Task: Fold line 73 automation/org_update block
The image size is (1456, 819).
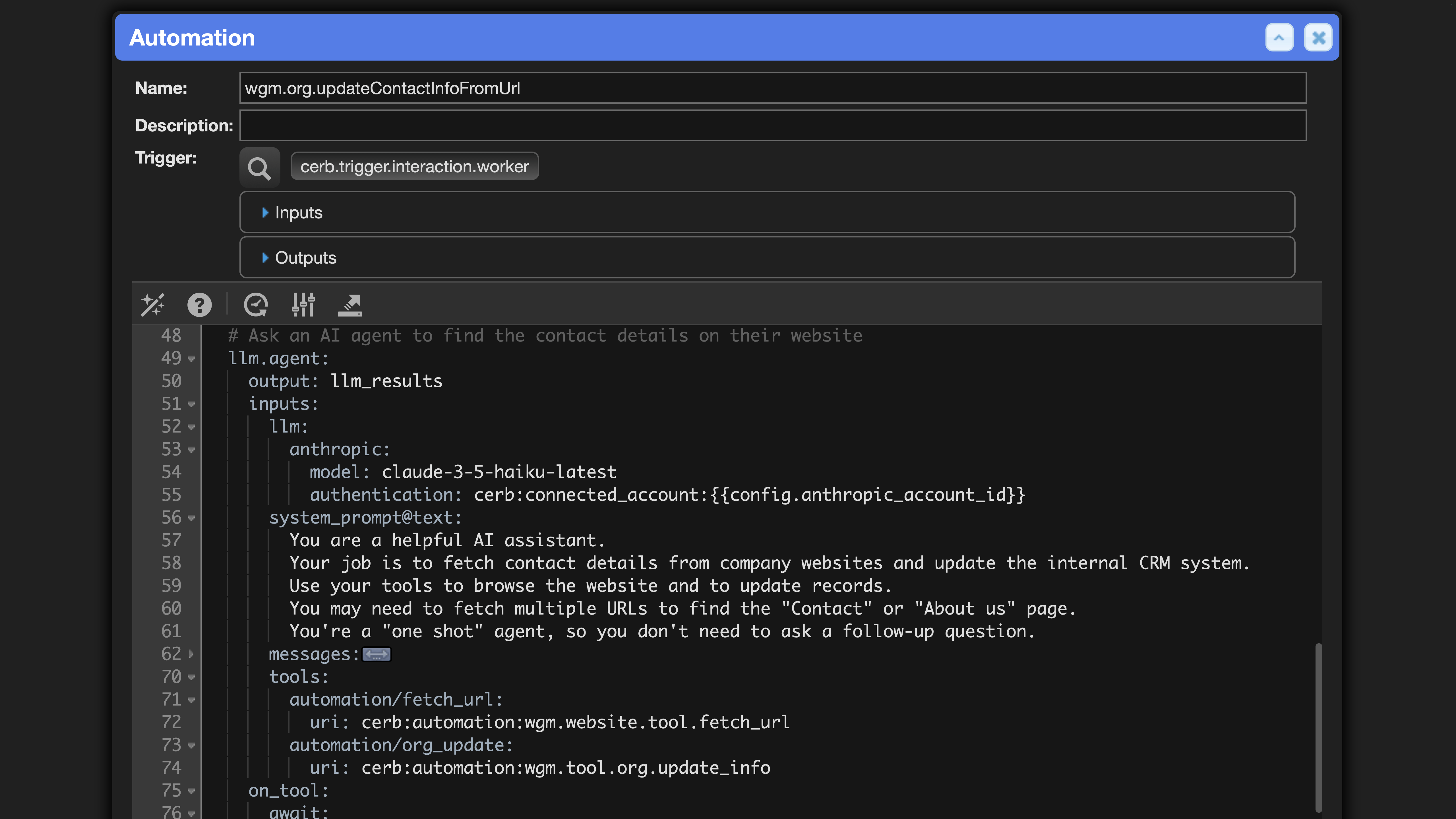Action: [191, 746]
